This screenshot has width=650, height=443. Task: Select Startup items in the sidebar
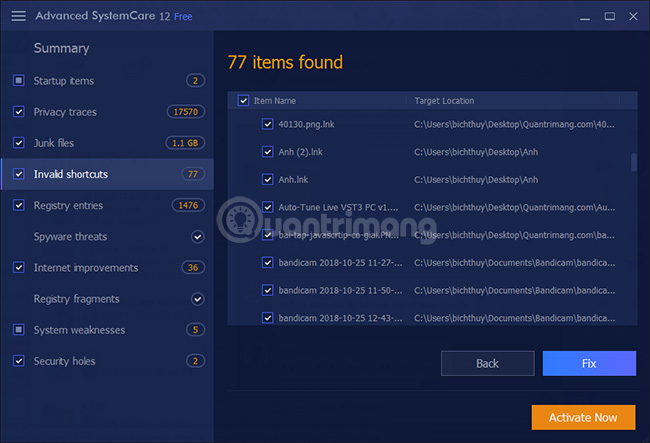(64, 81)
